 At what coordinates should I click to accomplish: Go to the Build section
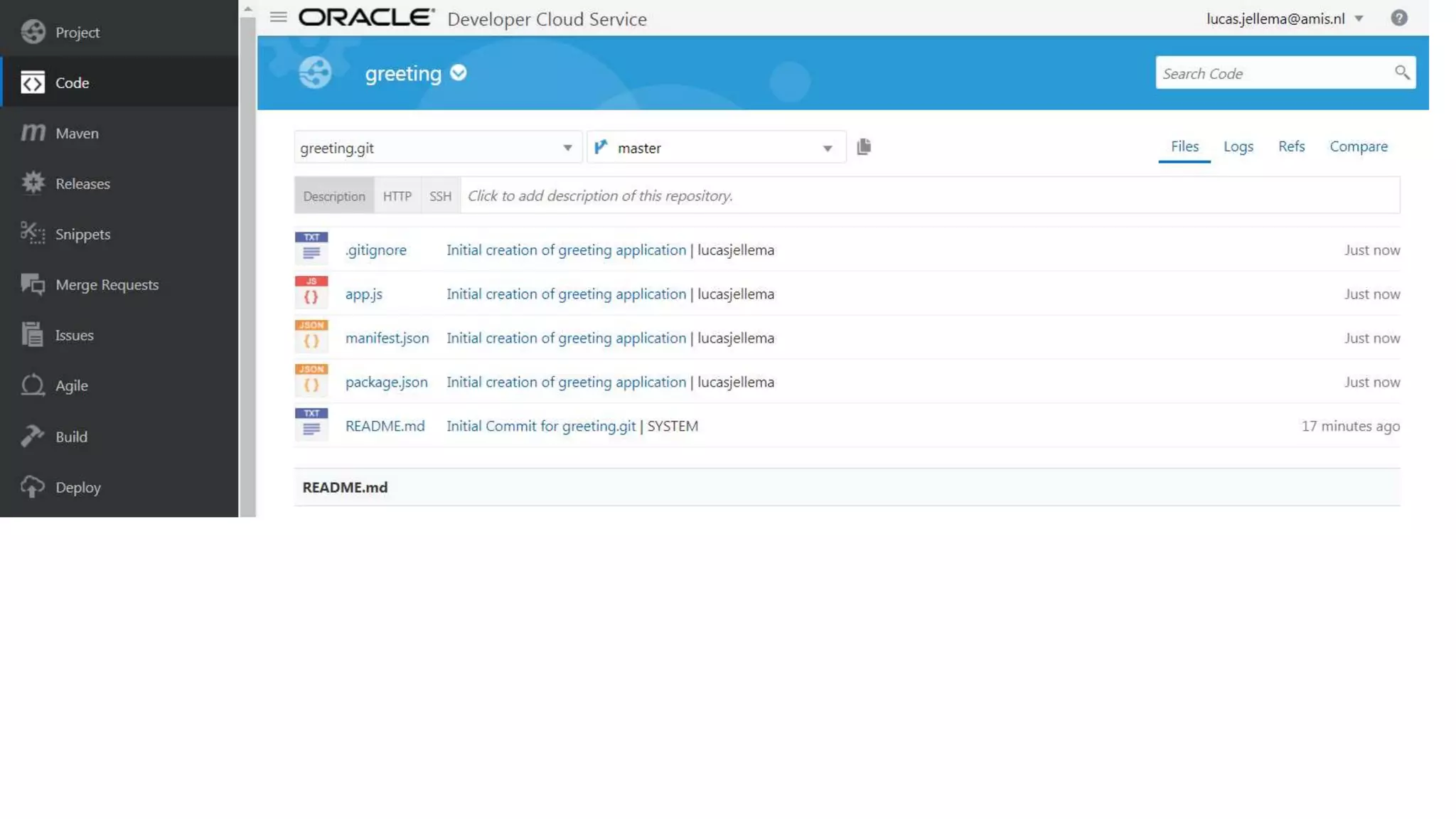click(x=71, y=437)
